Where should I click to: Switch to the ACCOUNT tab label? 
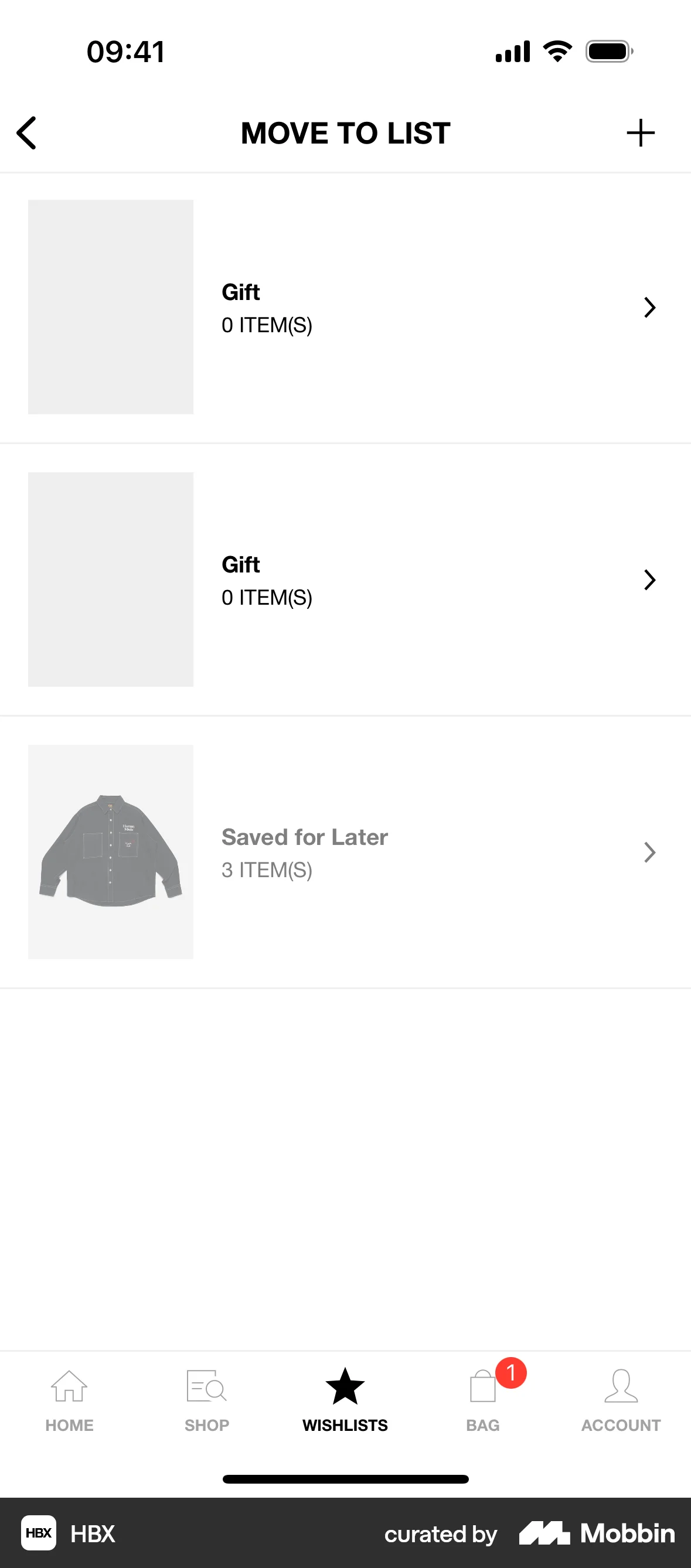621,1426
